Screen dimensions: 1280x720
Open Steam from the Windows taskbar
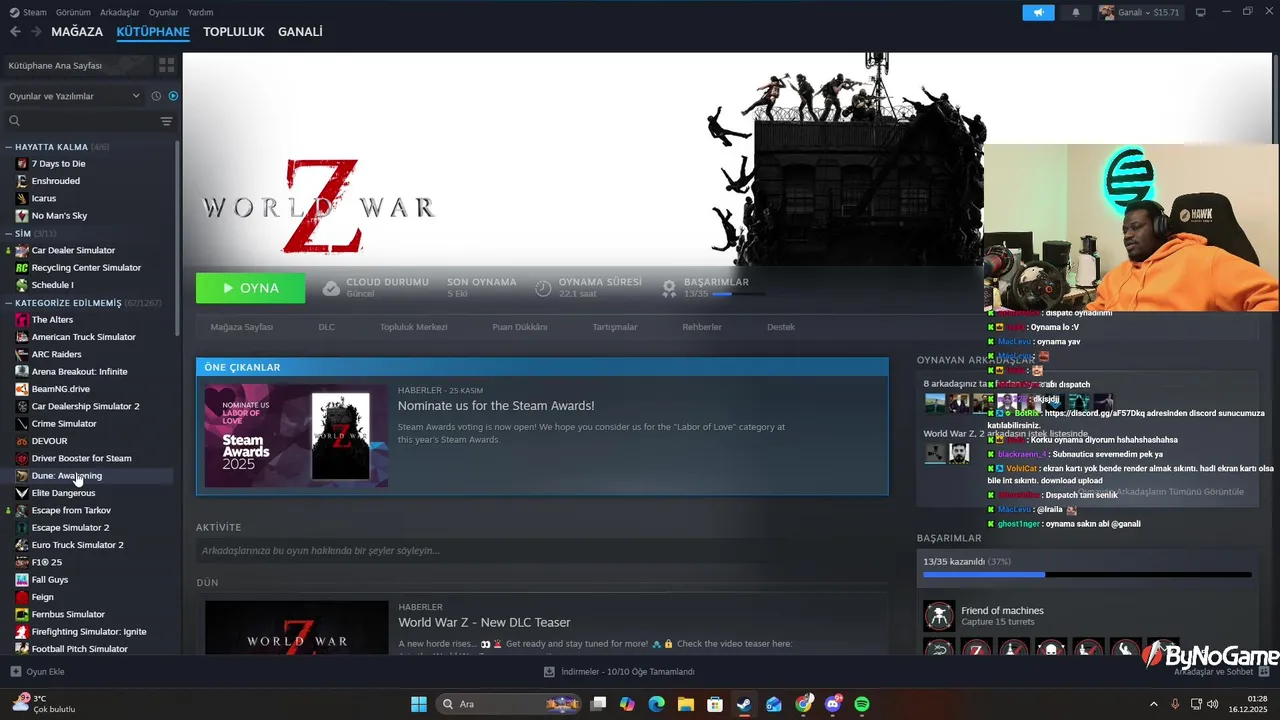(744, 704)
